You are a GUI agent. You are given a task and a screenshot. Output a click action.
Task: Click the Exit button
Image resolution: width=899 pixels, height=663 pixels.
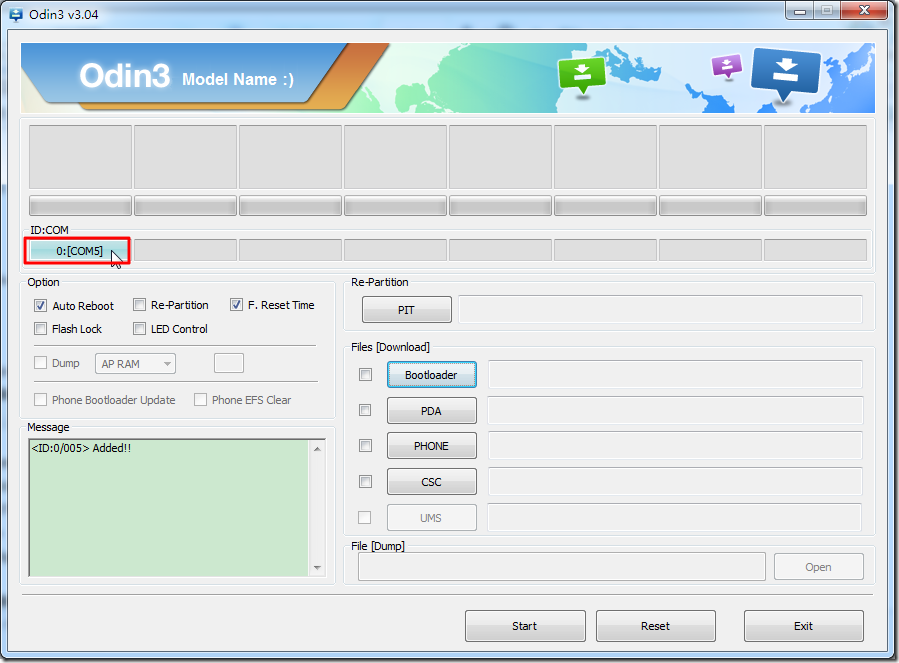click(804, 626)
